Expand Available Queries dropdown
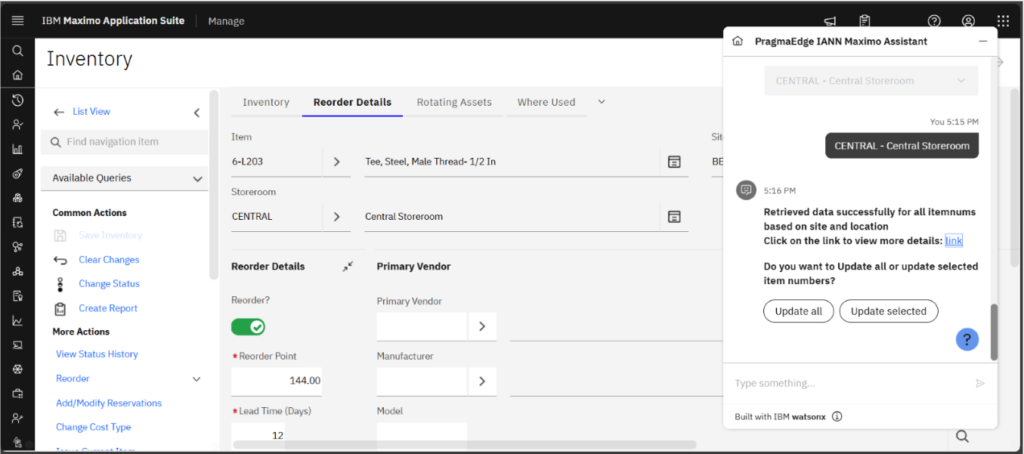Viewport: 1024px width, 454px height. click(125, 178)
